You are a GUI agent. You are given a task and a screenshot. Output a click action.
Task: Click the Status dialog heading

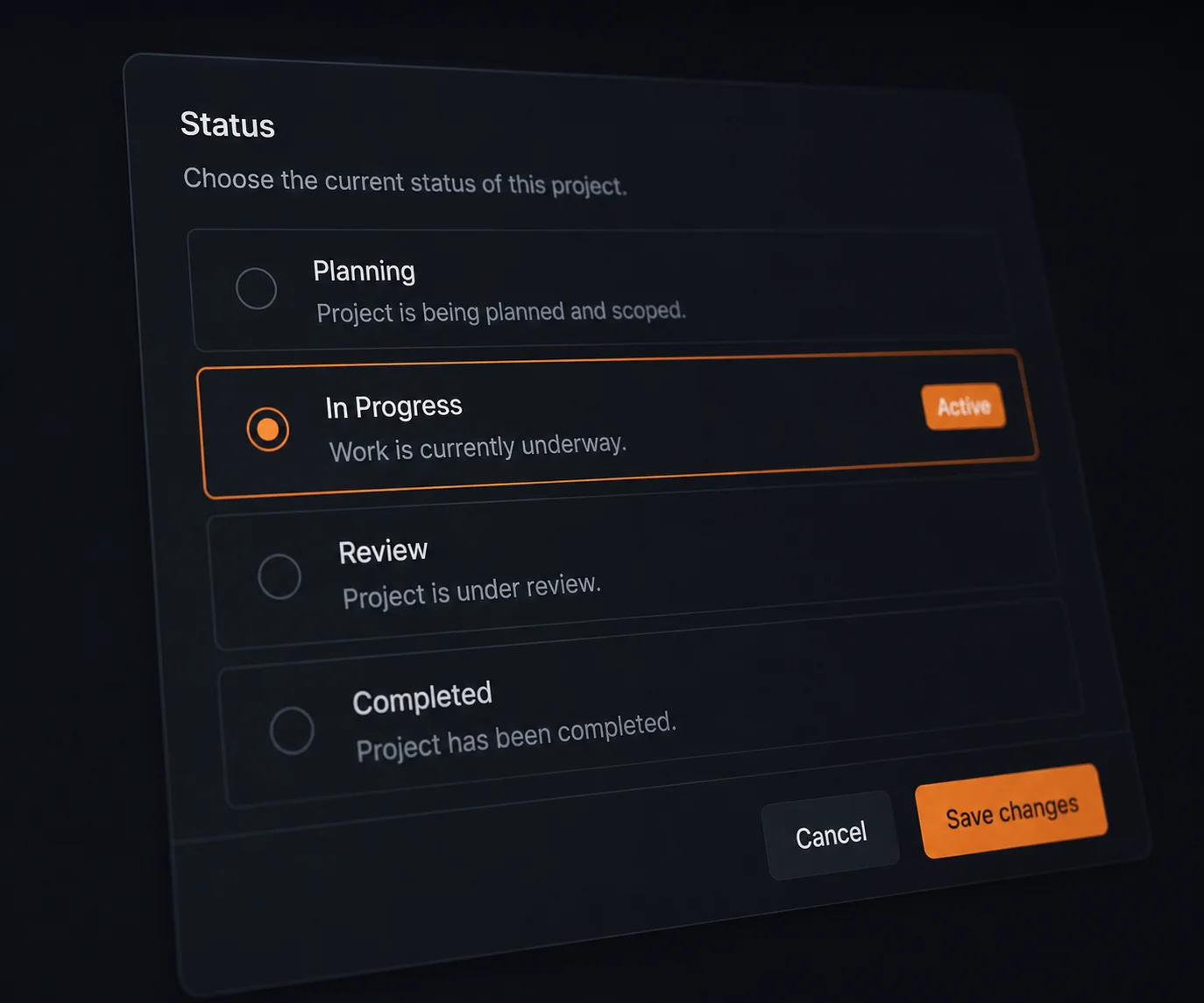click(x=228, y=124)
